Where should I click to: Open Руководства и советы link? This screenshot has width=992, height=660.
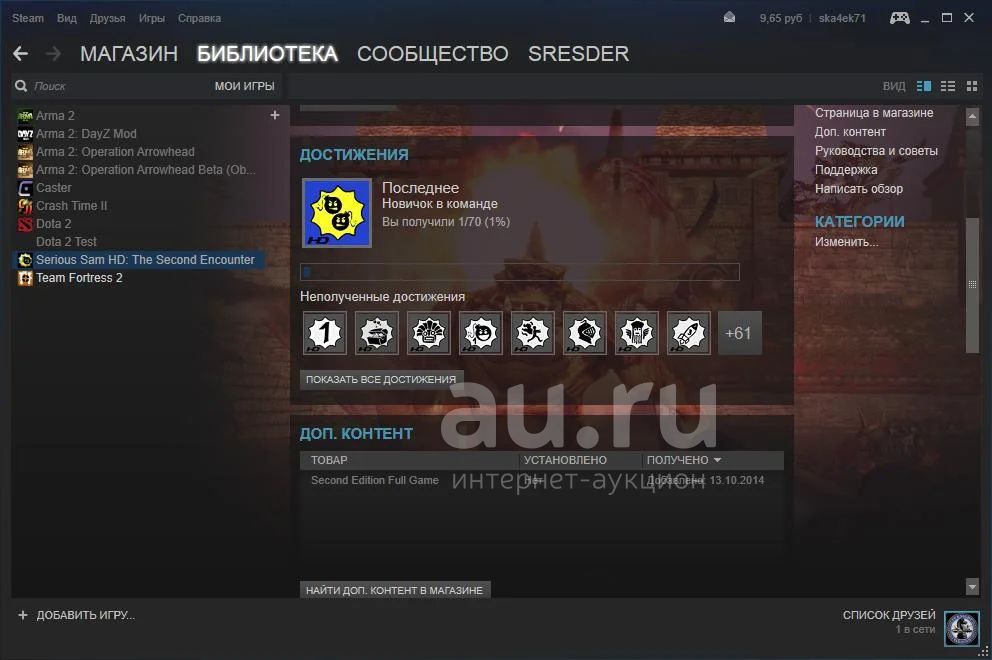[x=876, y=151]
